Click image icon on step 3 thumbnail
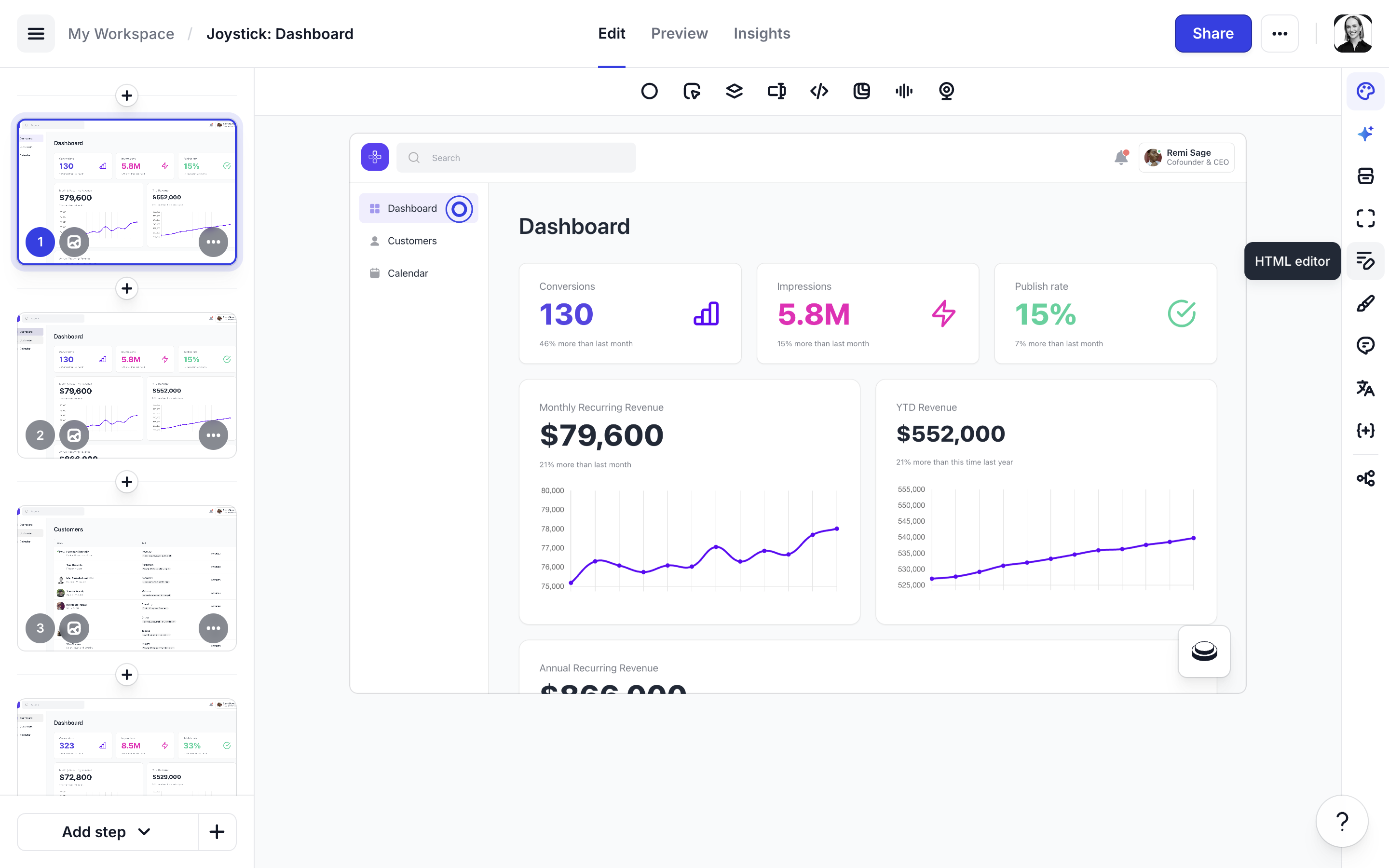Screen dimensions: 1389x868 point(74,628)
